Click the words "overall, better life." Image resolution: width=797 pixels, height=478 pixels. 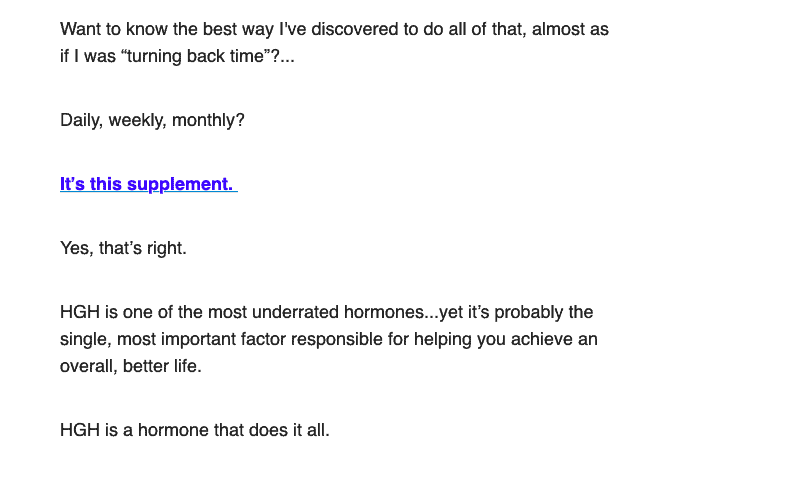point(131,366)
